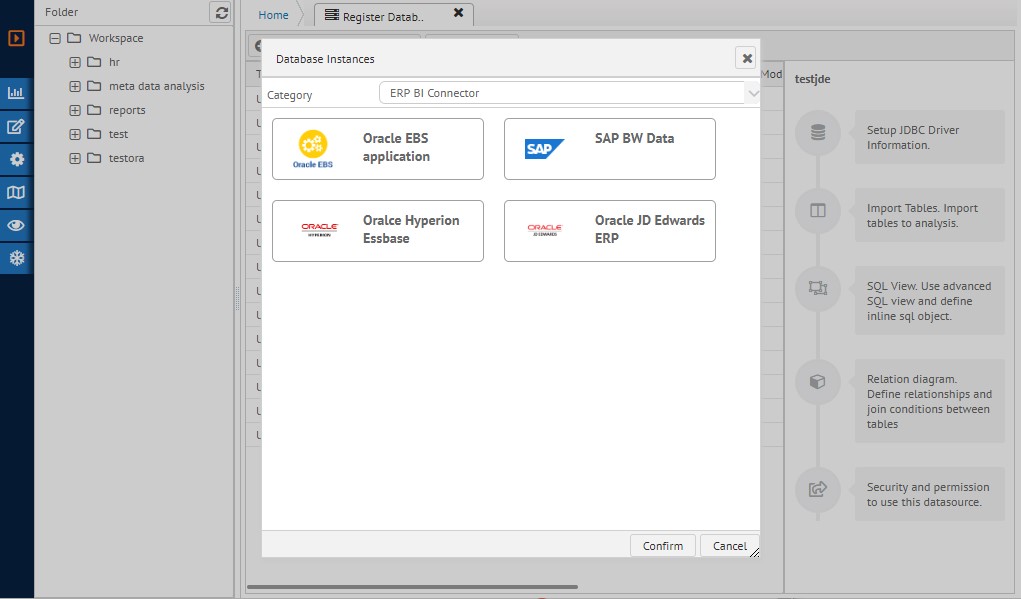
Task: Open the gear settings sidebar icon
Action: [x=16, y=159]
